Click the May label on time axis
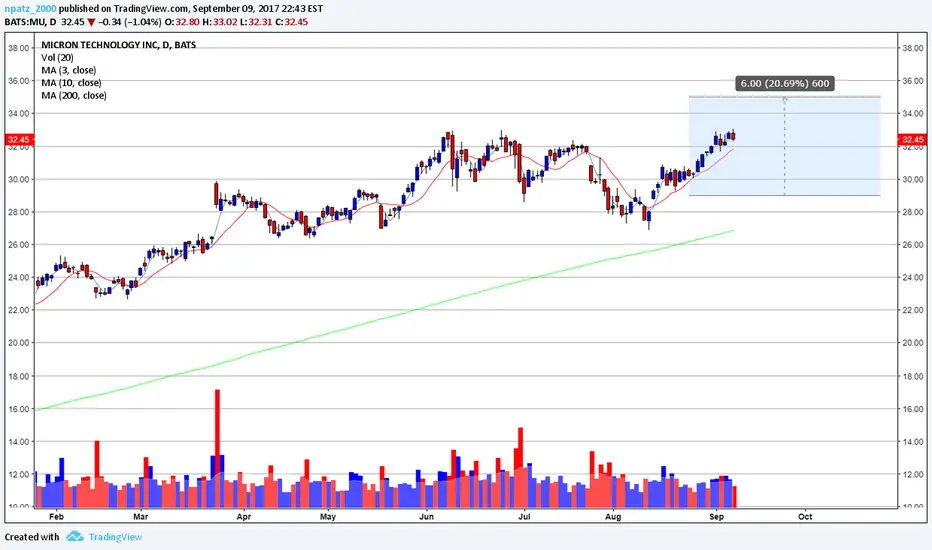The height and width of the screenshot is (550, 932). 328,517
